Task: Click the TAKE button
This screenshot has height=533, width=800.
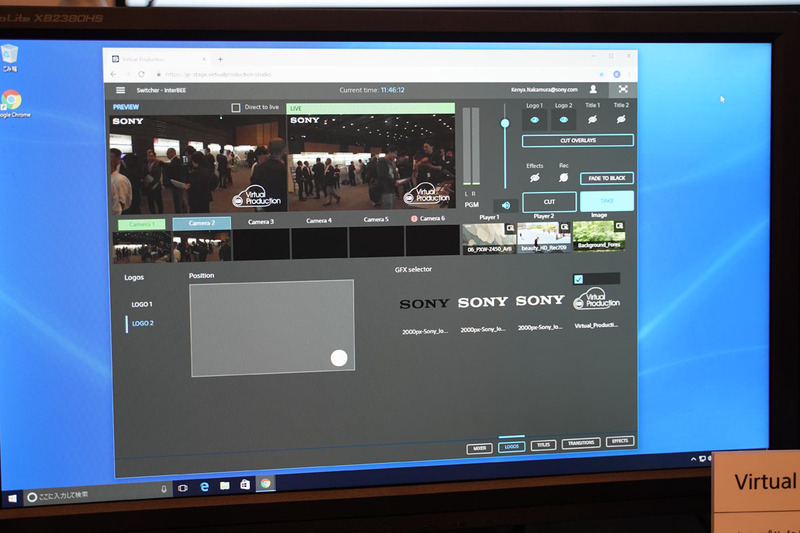Action: pyautogui.click(x=607, y=201)
